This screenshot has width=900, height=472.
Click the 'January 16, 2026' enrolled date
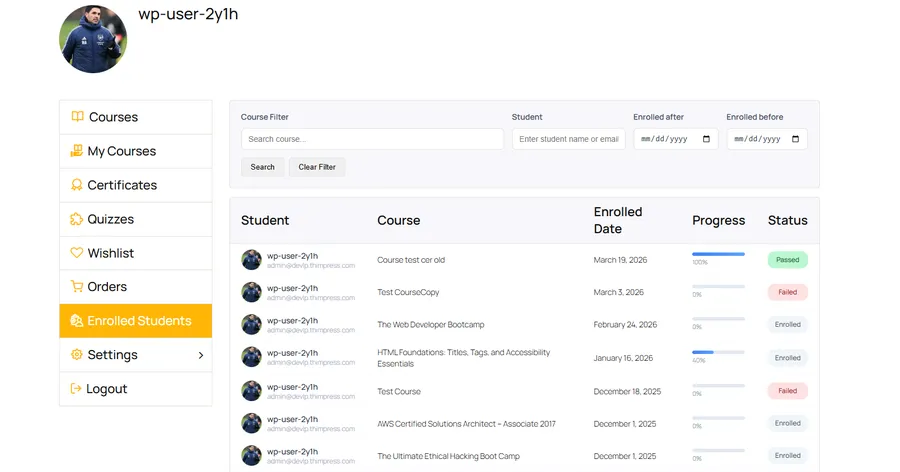623,358
